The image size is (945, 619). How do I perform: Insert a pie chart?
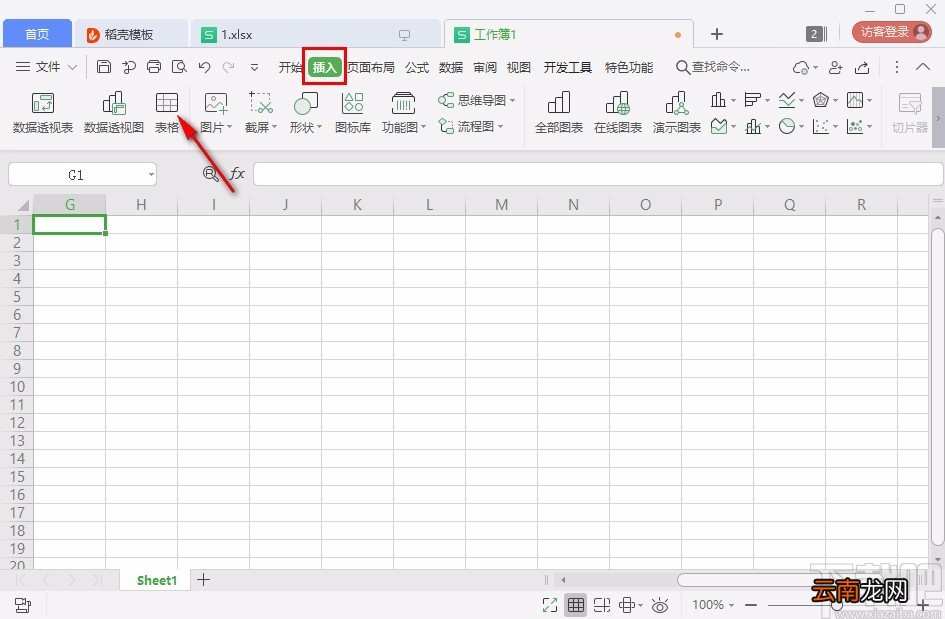(x=786, y=126)
